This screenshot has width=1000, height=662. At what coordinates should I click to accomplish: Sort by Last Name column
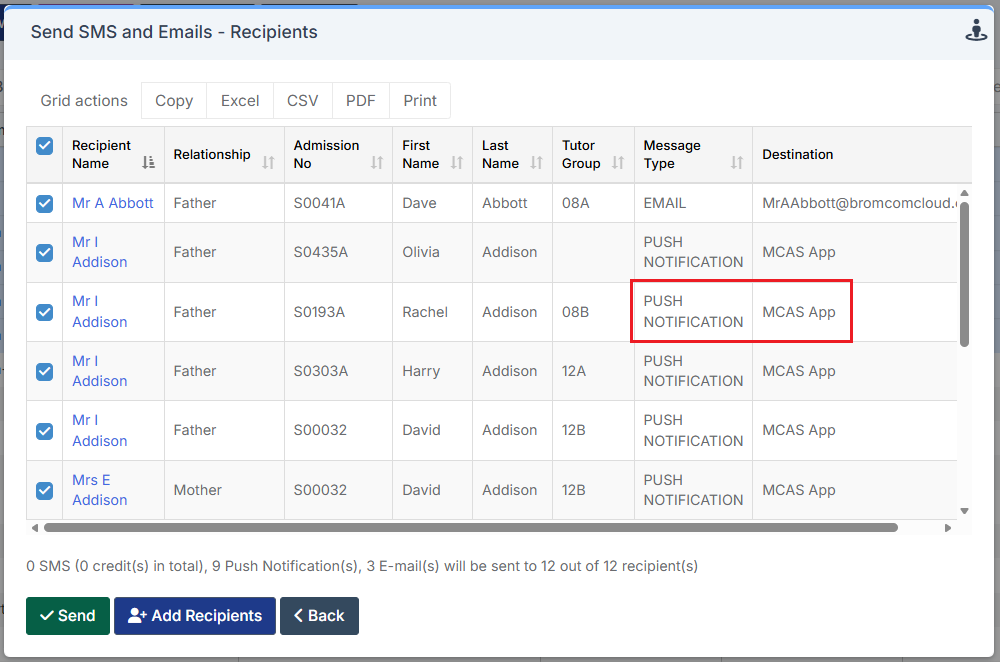536,163
